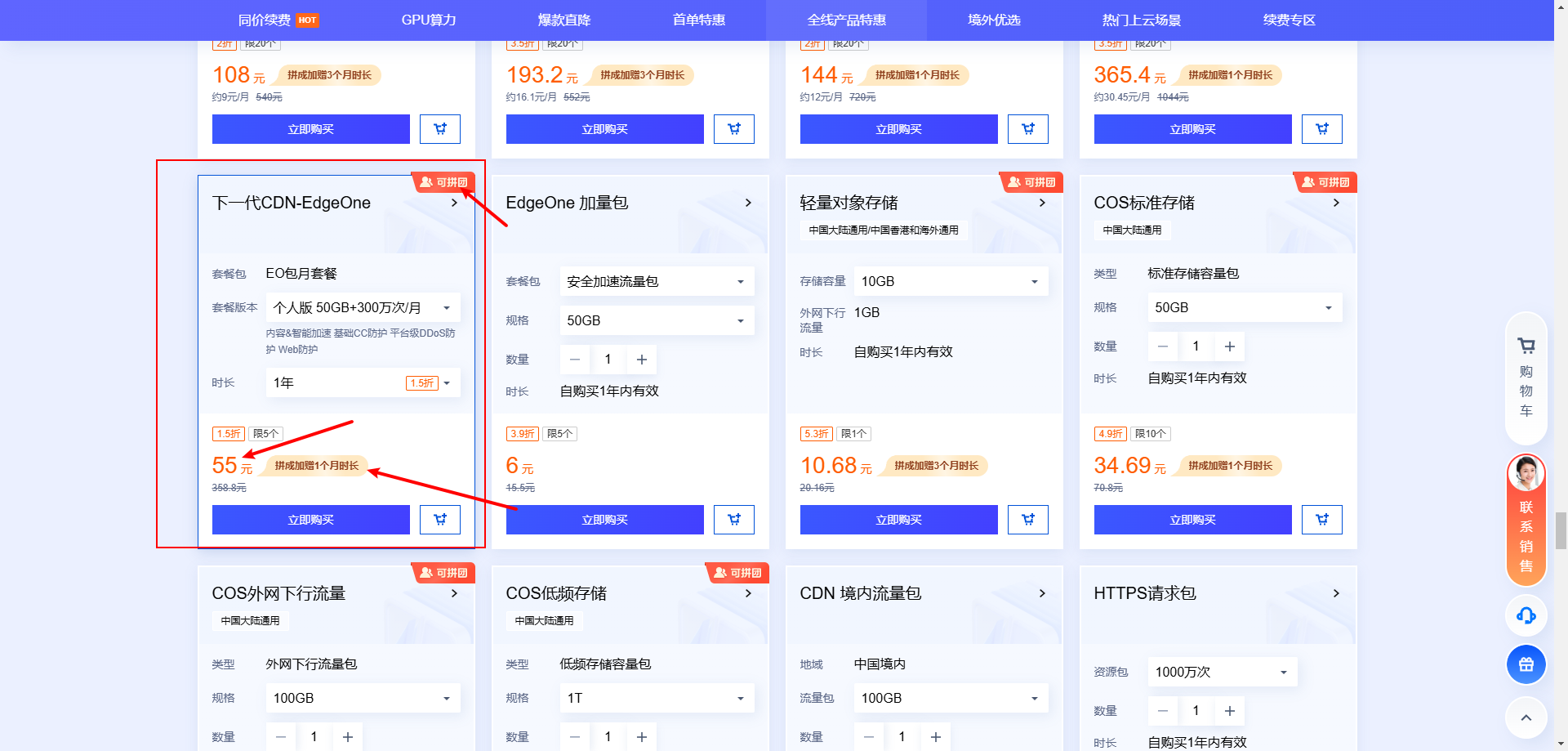Image resolution: width=1568 pixels, height=751 pixels.
Task: Open details arrow for 轻量对象存储
Action: [1042, 203]
